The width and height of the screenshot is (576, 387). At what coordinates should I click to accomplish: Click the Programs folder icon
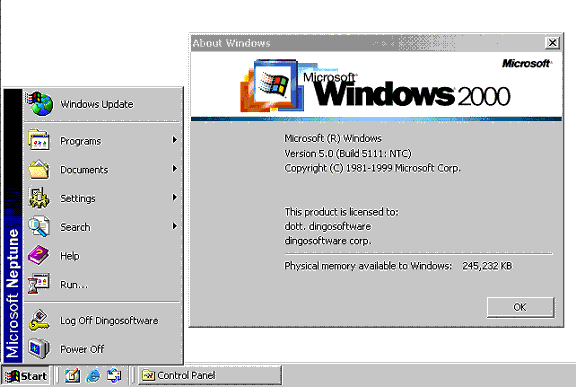(x=39, y=140)
